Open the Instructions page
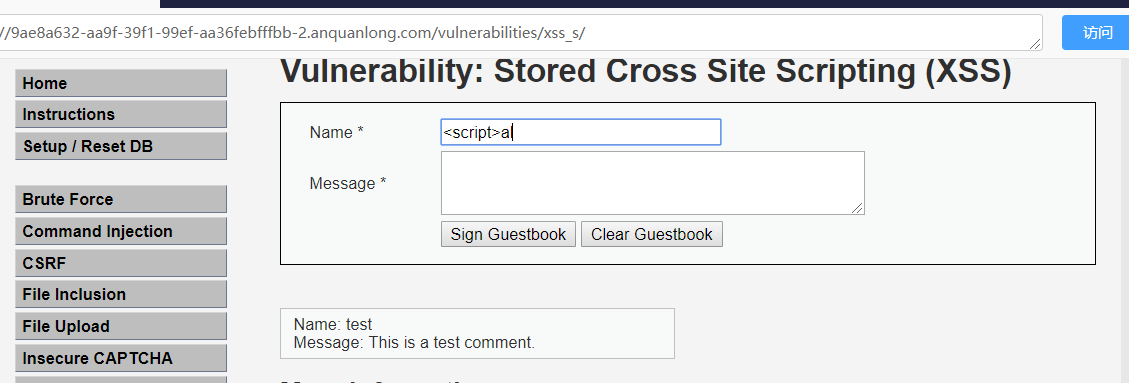The image size is (1129, 383). click(x=121, y=114)
